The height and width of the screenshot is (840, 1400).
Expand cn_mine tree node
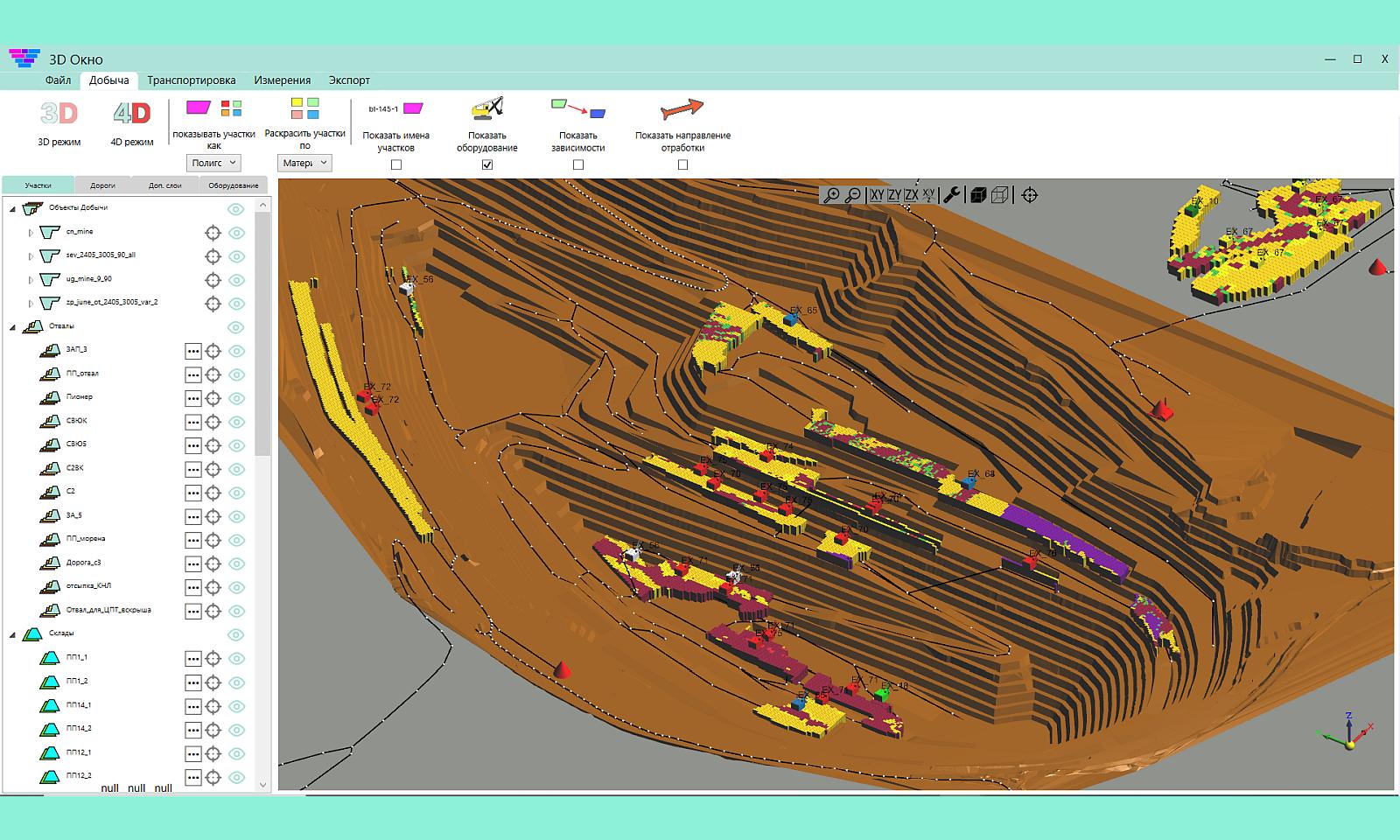click(x=31, y=233)
